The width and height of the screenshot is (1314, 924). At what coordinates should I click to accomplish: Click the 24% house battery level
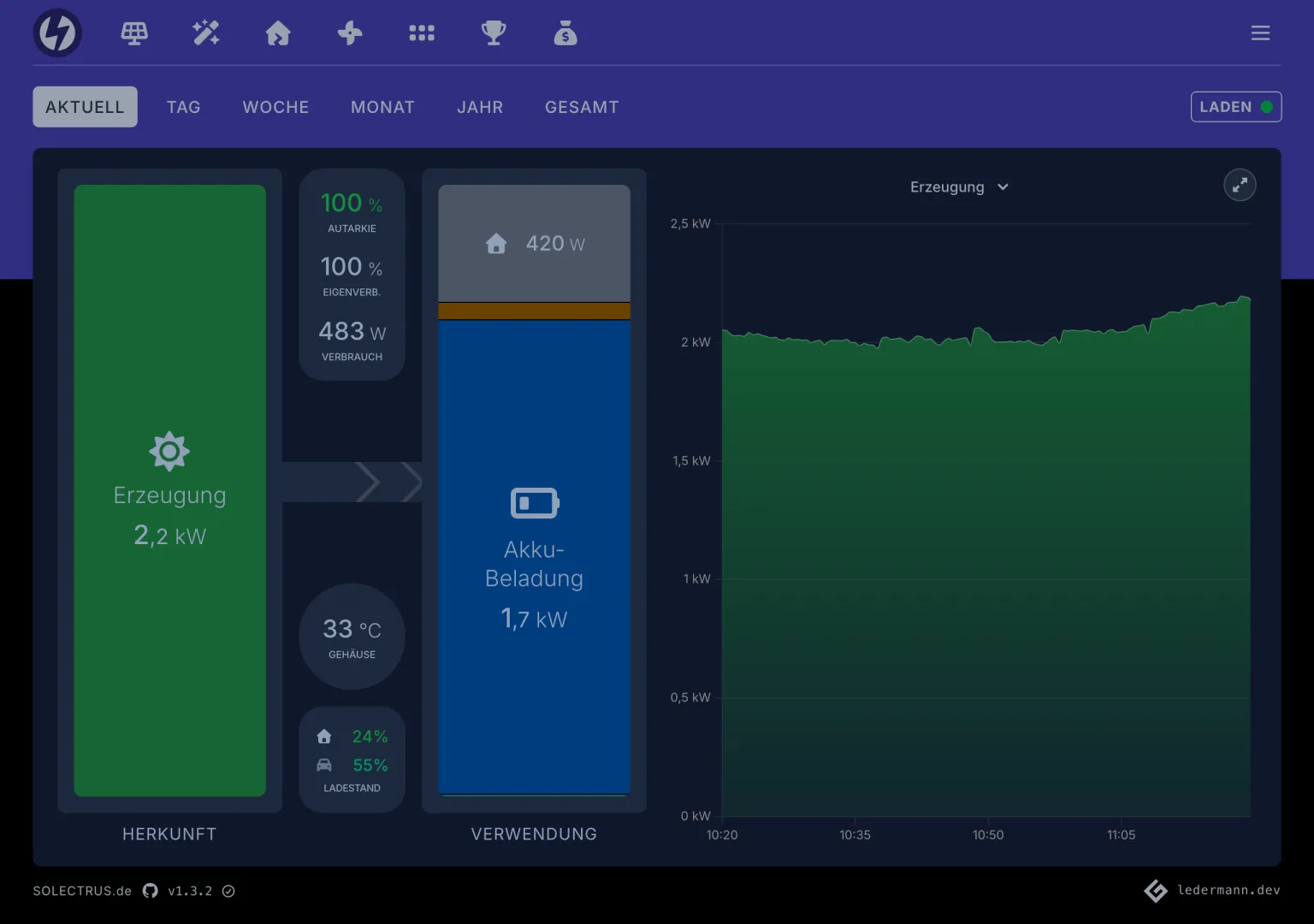(370, 737)
